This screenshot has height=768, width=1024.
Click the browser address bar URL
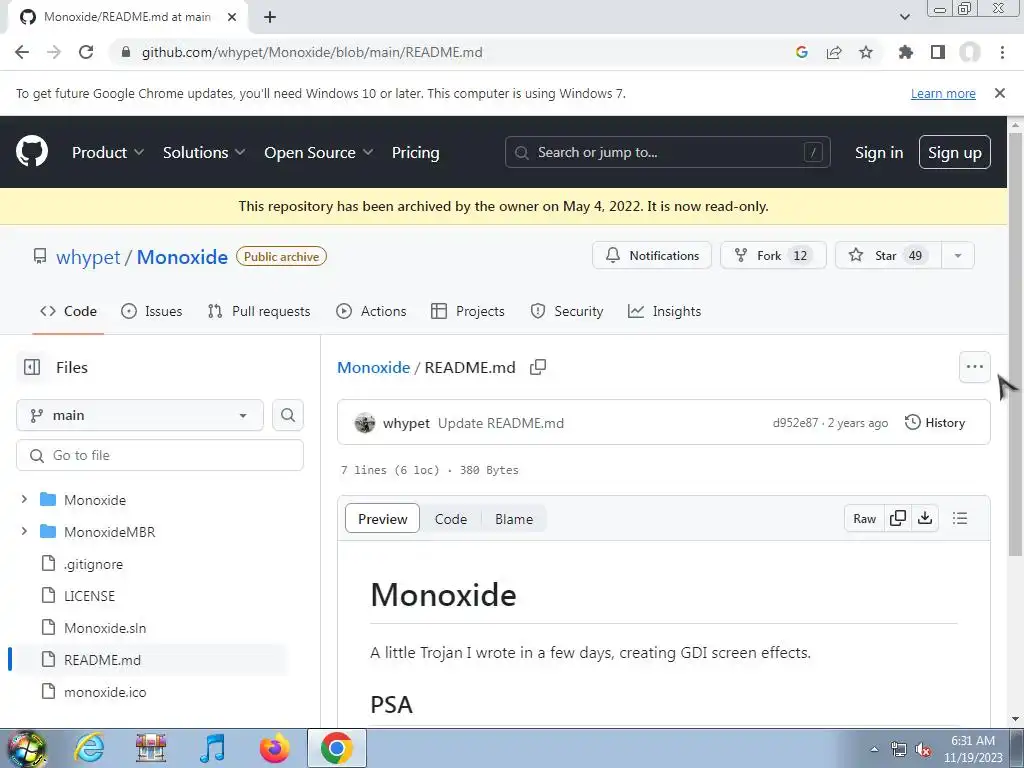click(312, 52)
